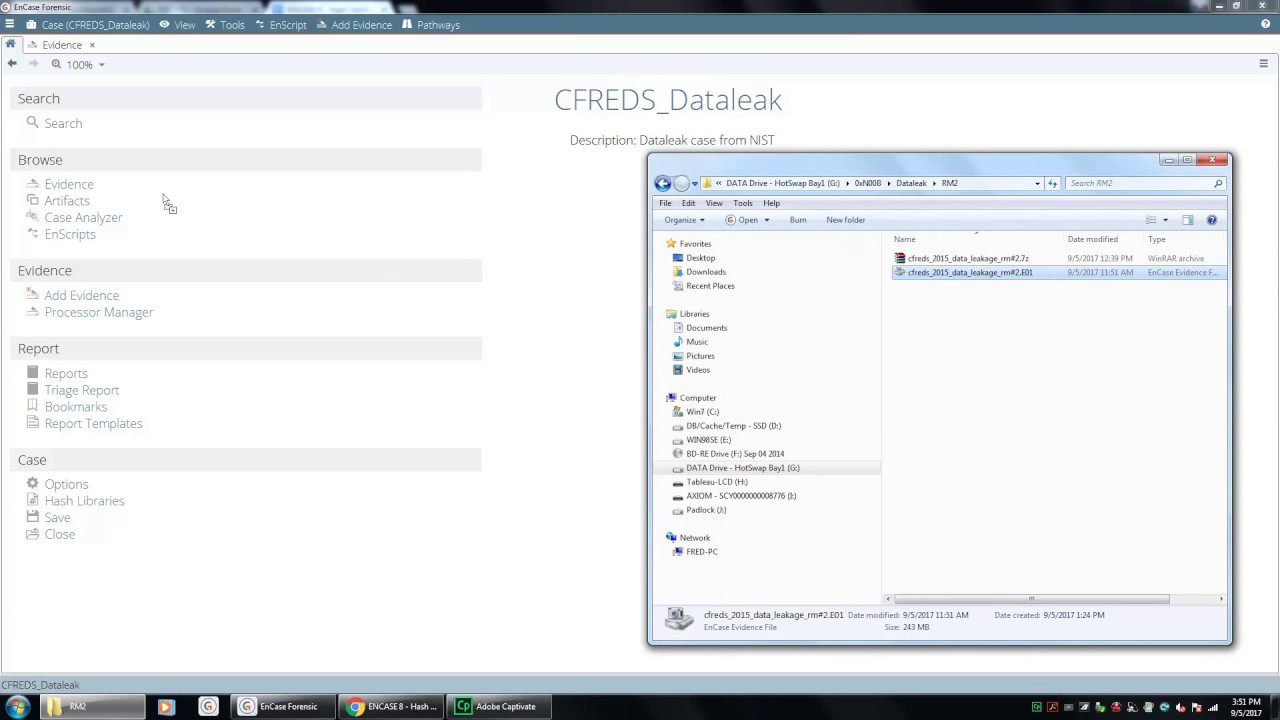Click the EnCase back arrow

pos(12,64)
